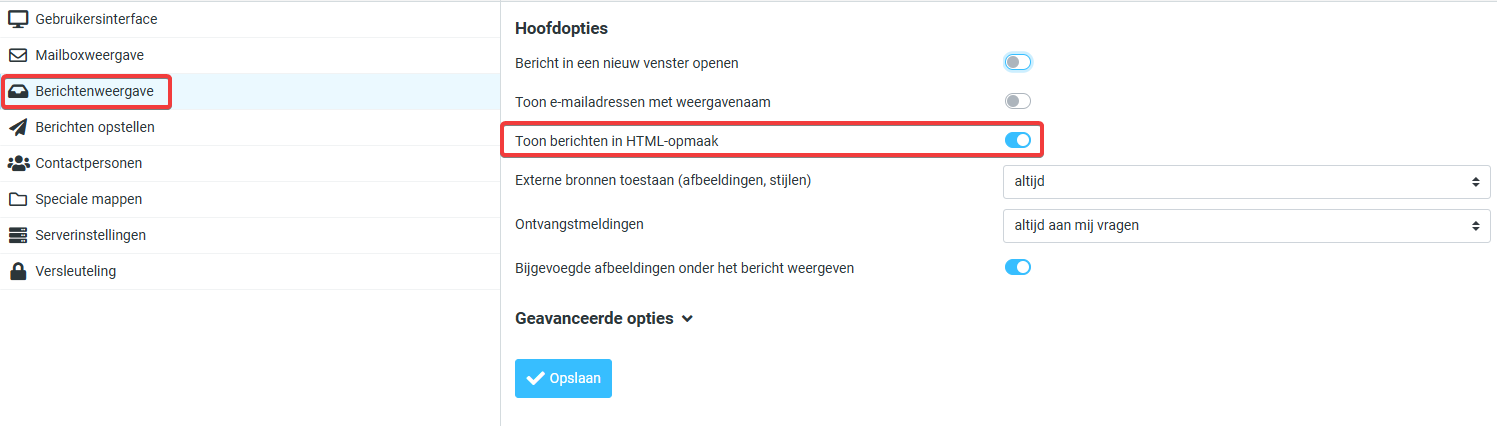Click the paper plane icon for Berichten opstellen
This screenshot has width=1497, height=426.
click(17, 127)
